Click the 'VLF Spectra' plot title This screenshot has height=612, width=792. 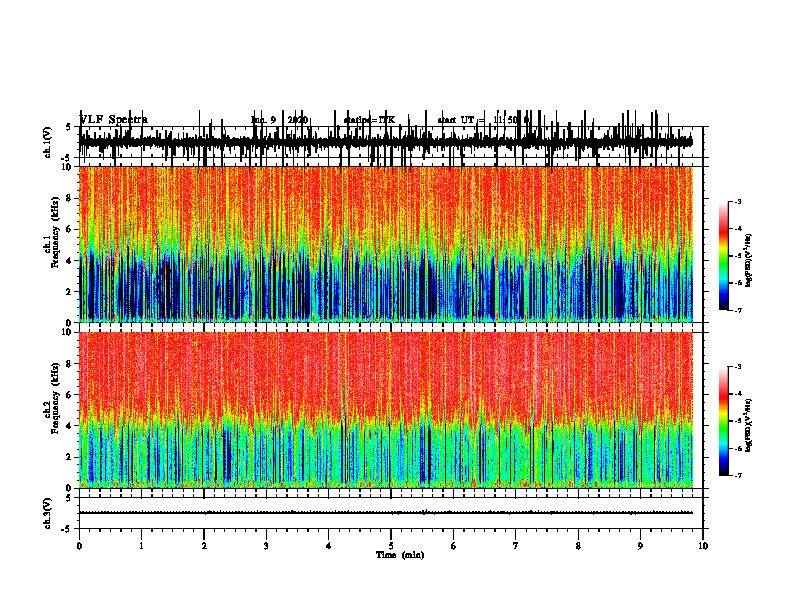(114, 120)
